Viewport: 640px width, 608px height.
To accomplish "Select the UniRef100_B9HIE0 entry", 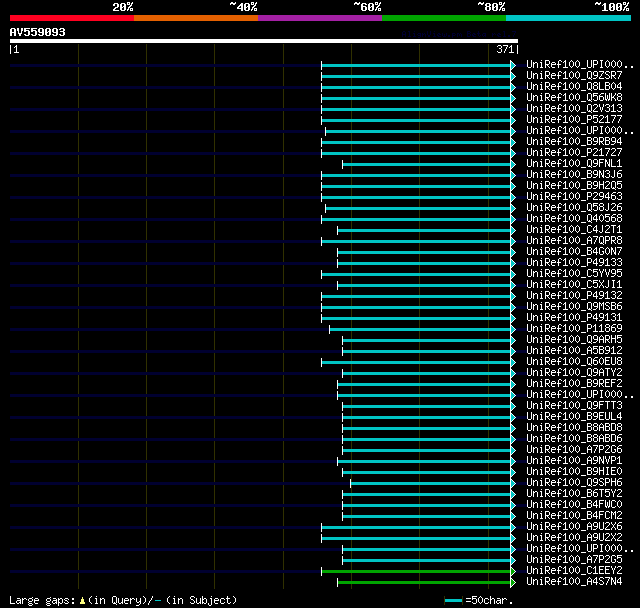I will click(574, 472).
